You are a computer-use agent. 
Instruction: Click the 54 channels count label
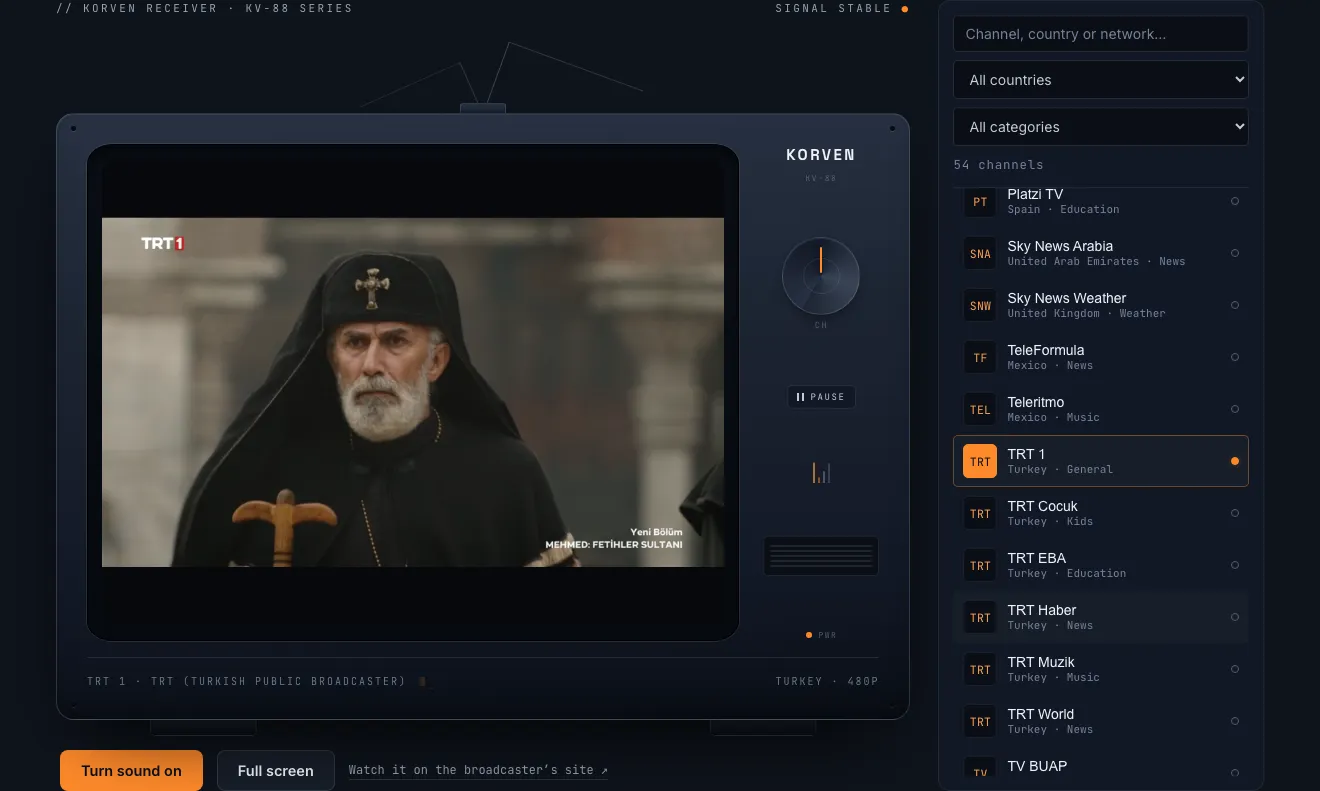click(998, 165)
